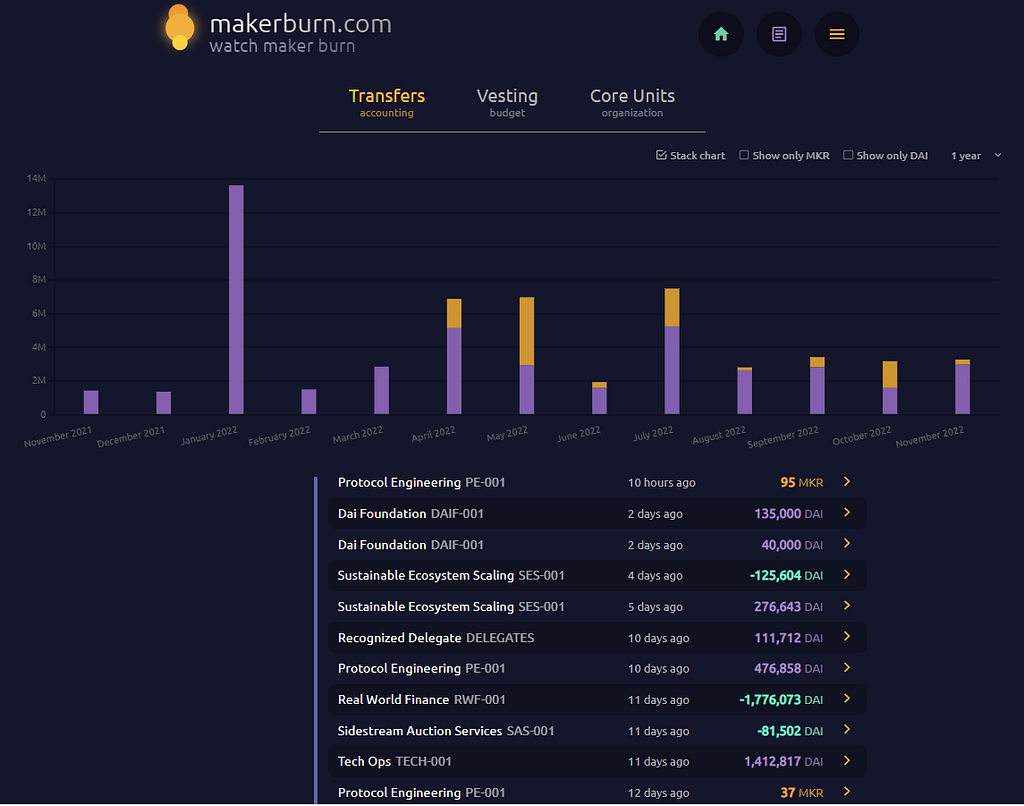The width and height of the screenshot is (1024, 806).
Task: Open arrow for Real World Finance transfer
Action: click(x=847, y=699)
